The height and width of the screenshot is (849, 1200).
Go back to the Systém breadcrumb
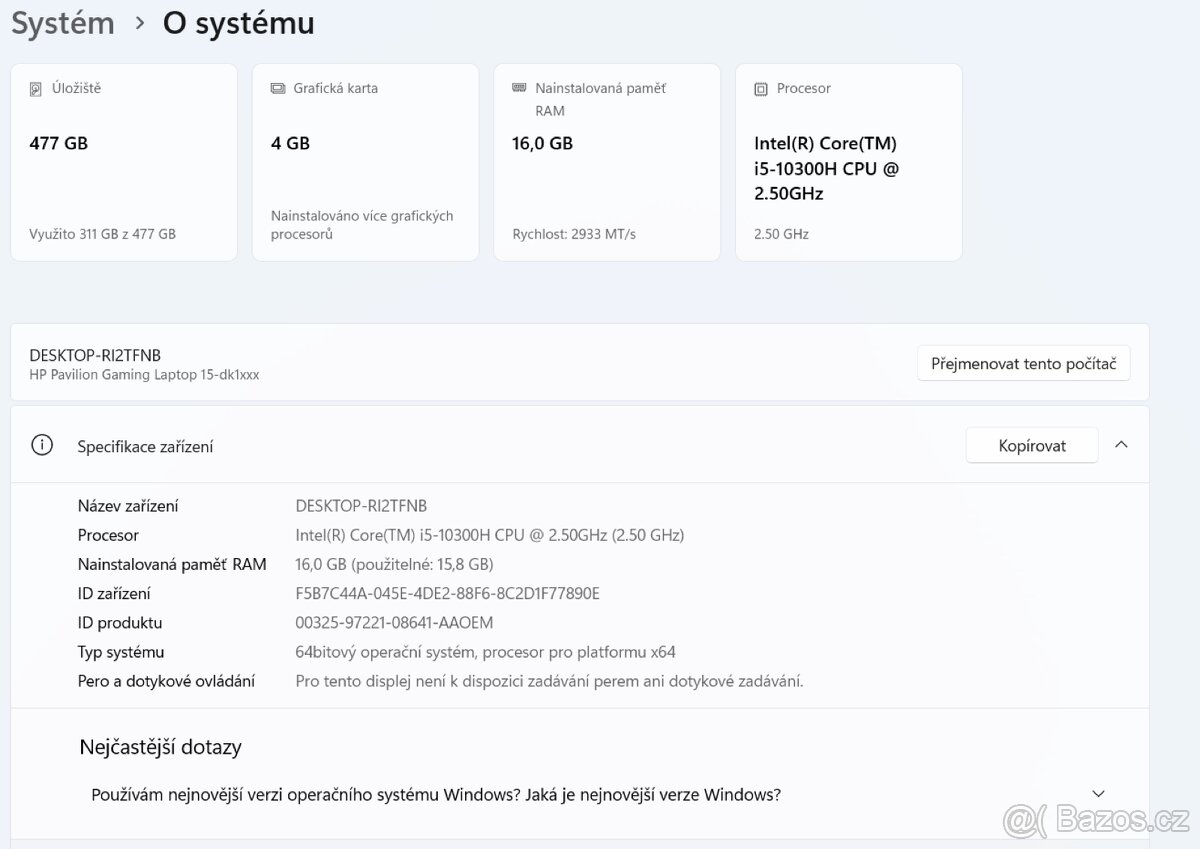[x=63, y=23]
